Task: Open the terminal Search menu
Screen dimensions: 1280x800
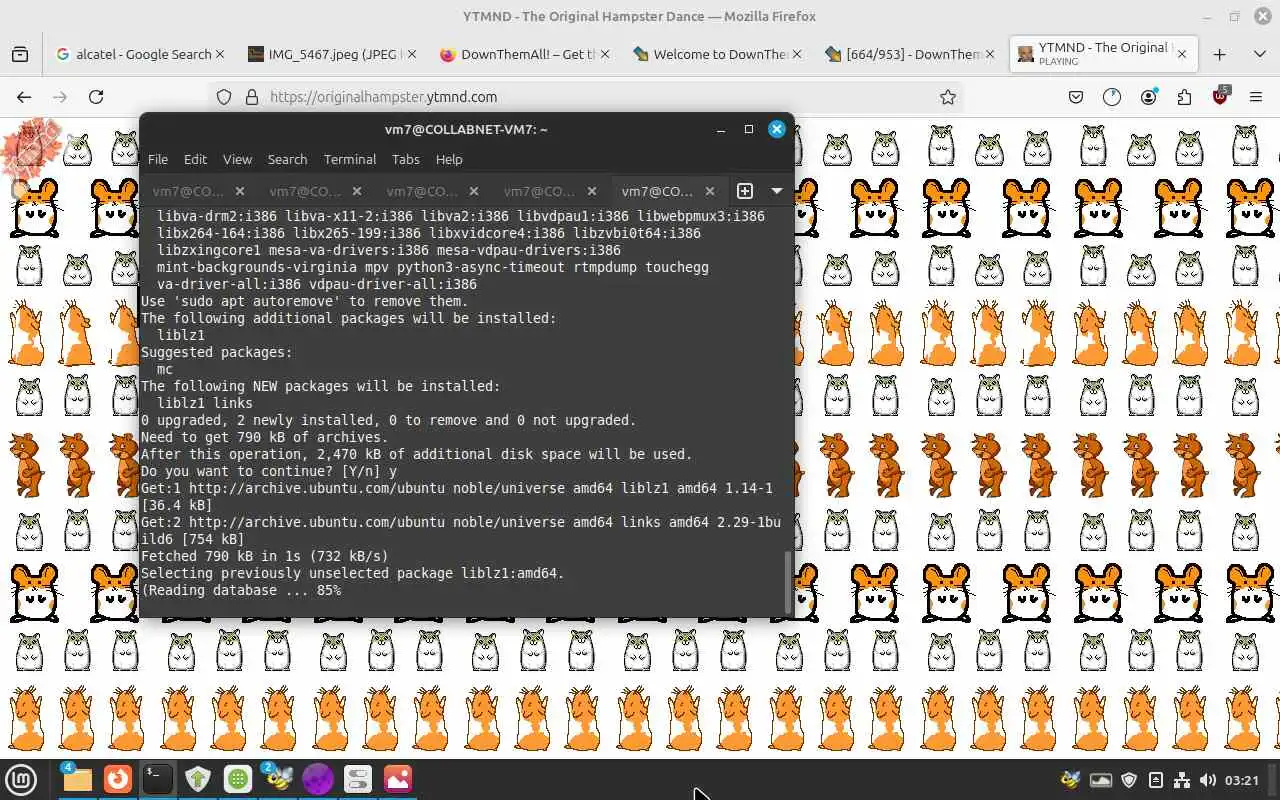Action: point(287,159)
